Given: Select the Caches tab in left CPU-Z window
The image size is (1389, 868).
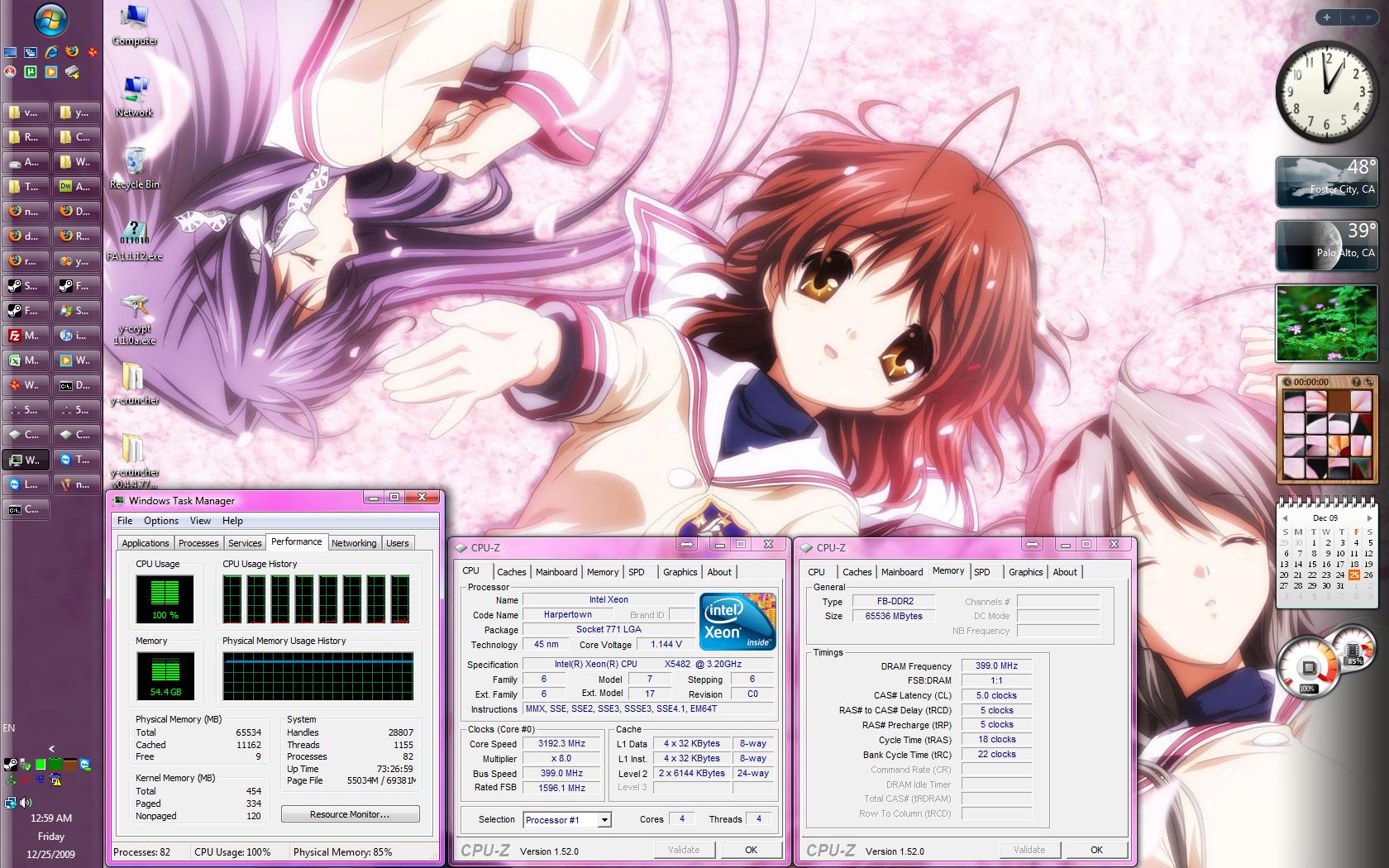Looking at the screenshot, I should [511, 572].
